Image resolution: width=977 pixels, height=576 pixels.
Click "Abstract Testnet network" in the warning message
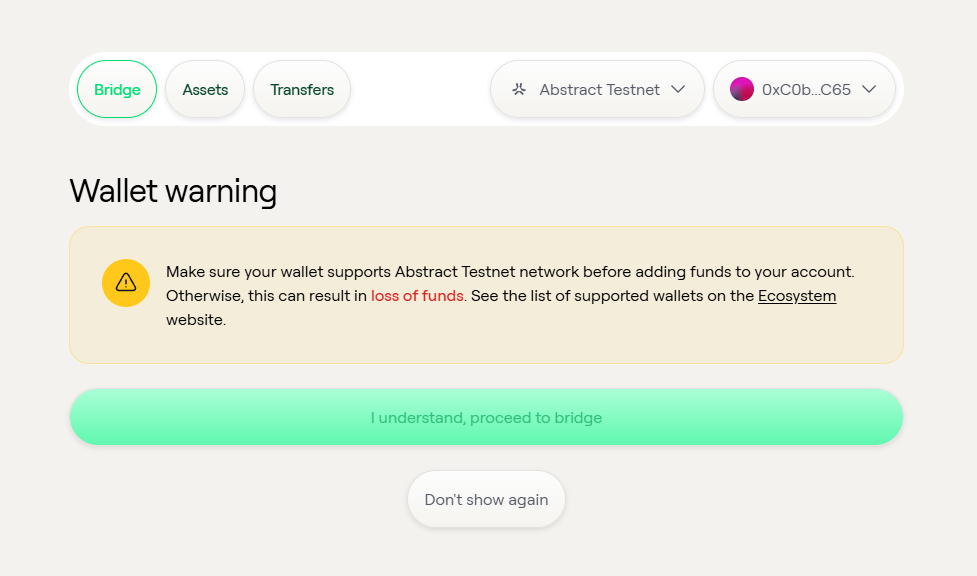(487, 272)
